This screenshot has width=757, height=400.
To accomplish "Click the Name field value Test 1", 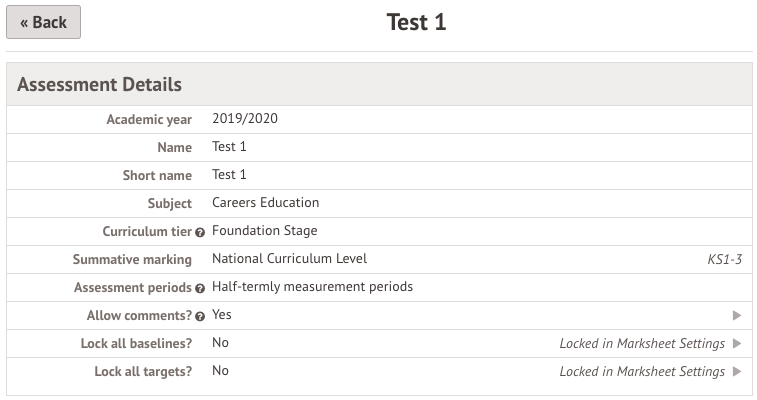I will (229, 146).
